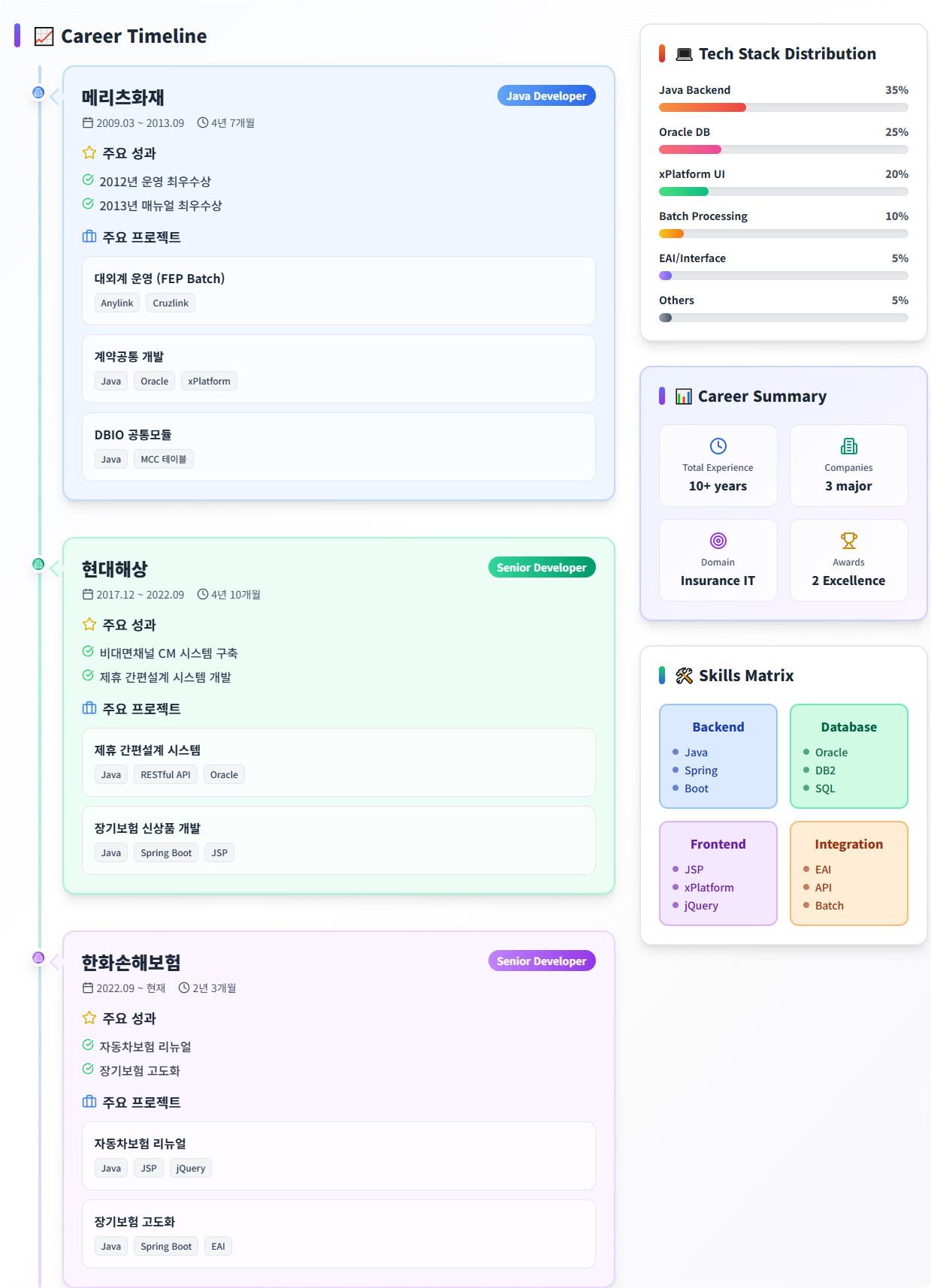This screenshot has height=1288, width=931.
Task: Click the Anylink tag
Action: 117,303
